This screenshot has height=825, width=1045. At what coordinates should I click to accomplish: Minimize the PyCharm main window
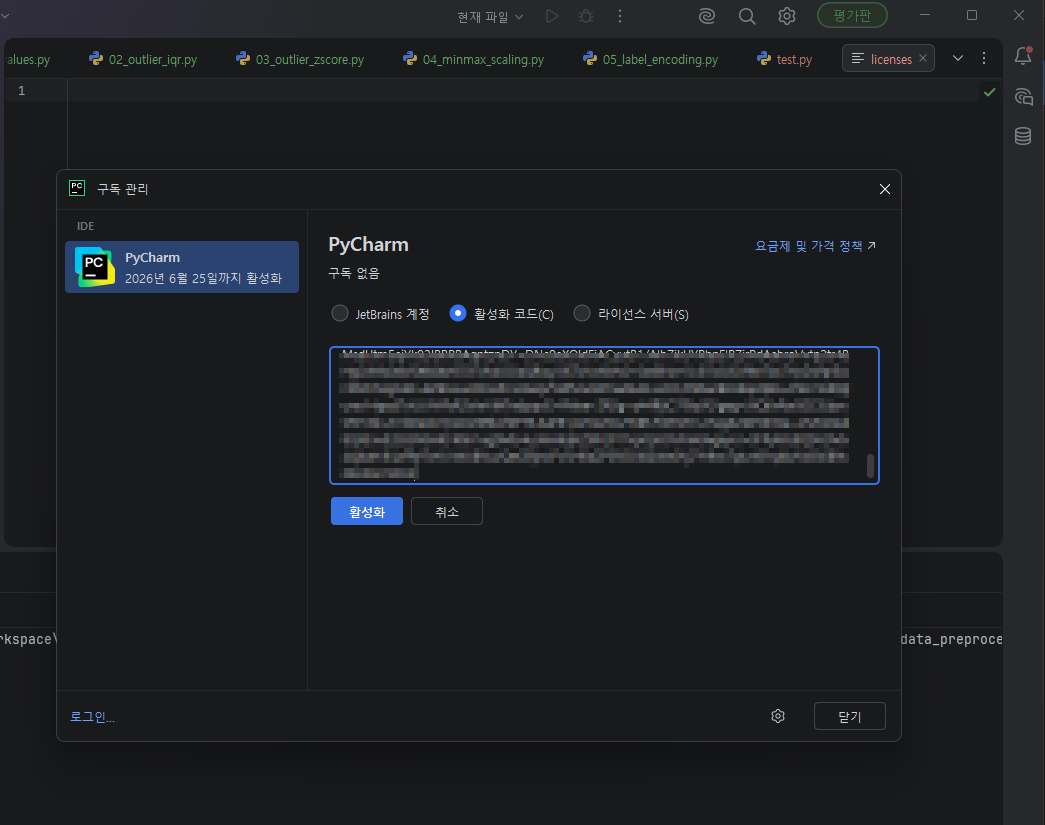[x=925, y=15]
